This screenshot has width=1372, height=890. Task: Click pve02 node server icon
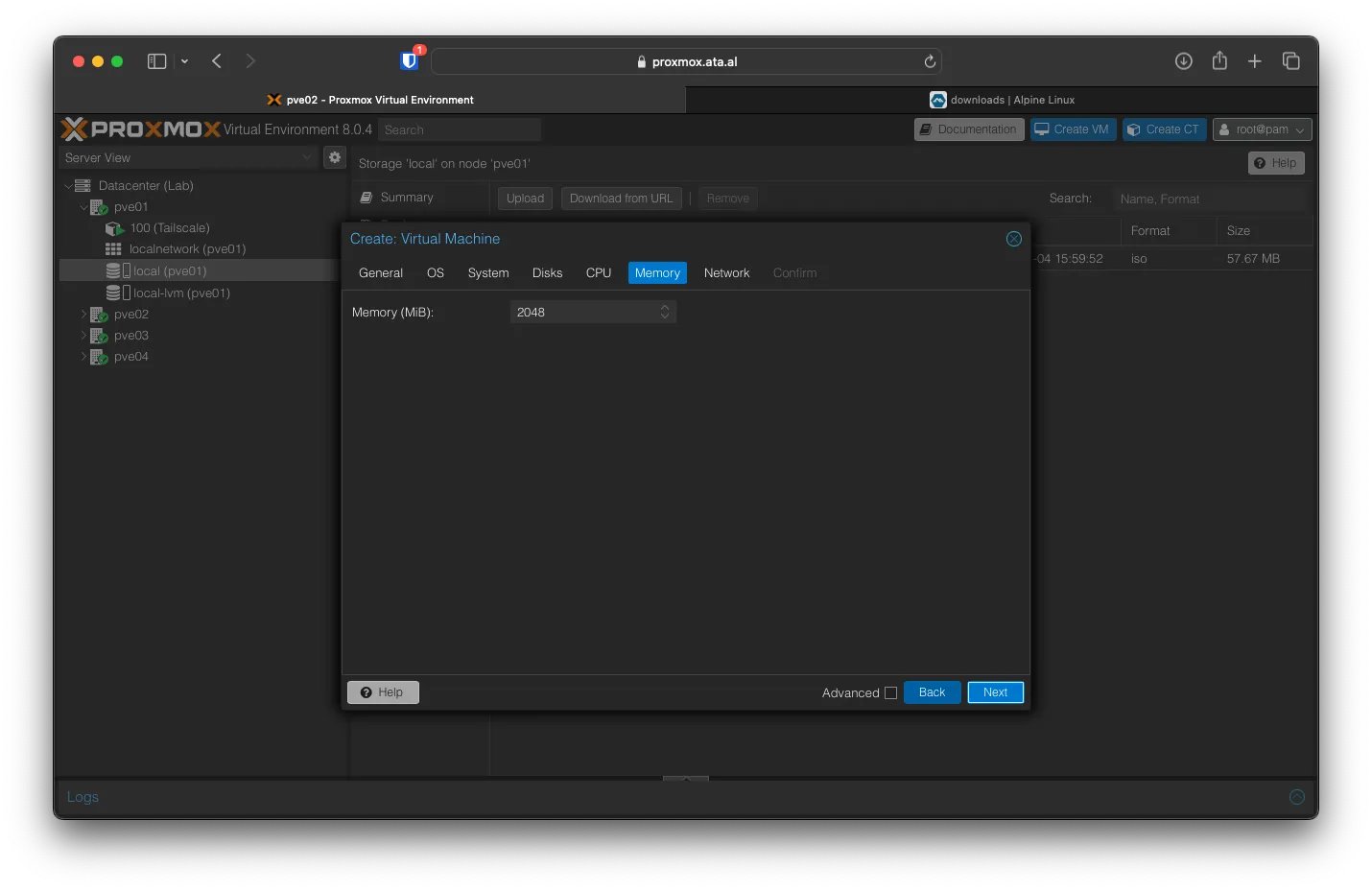pyautogui.click(x=99, y=315)
